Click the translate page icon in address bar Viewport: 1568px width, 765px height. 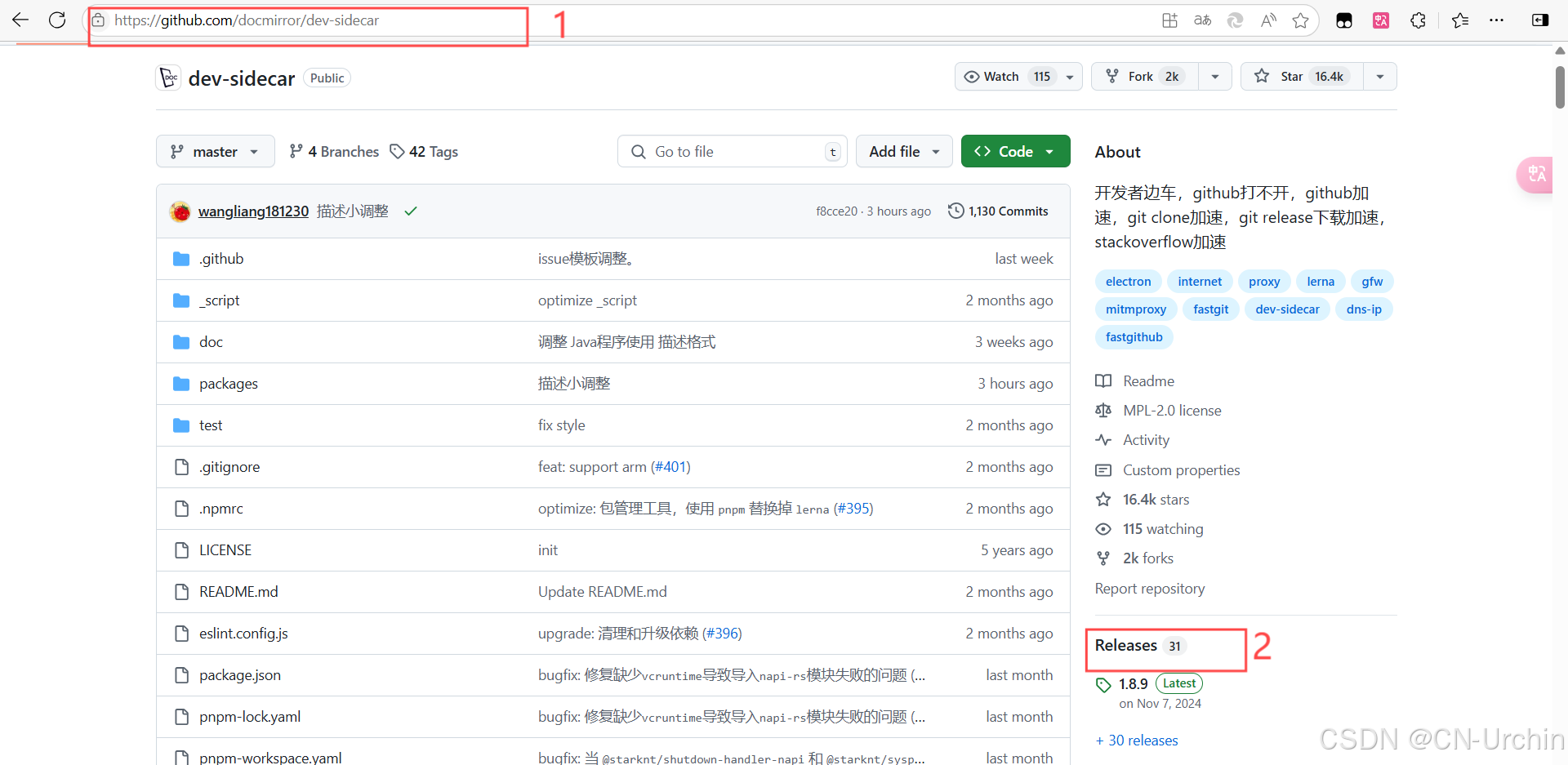(1202, 20)
